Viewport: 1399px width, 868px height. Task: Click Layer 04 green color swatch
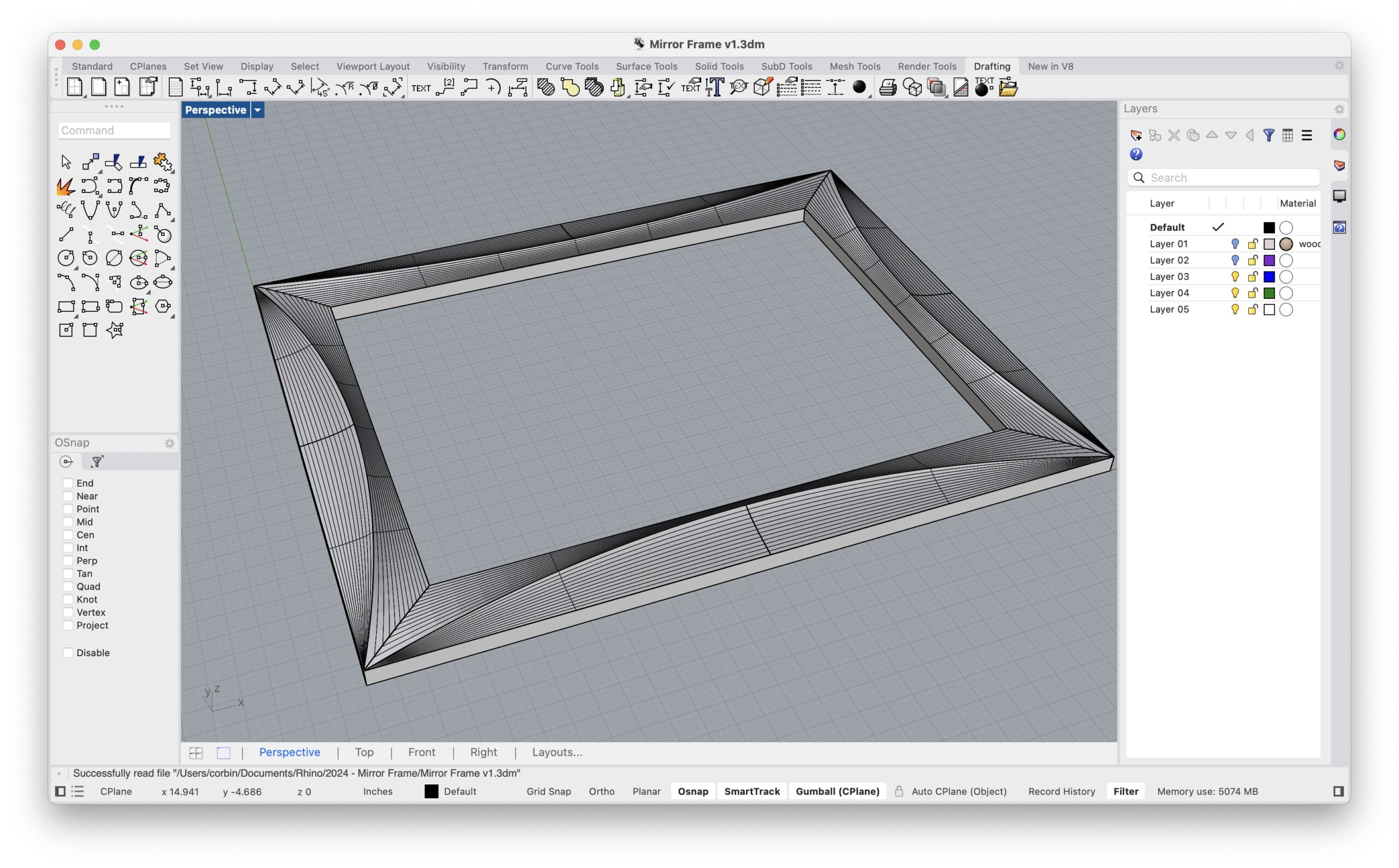tap(1269, 293)
